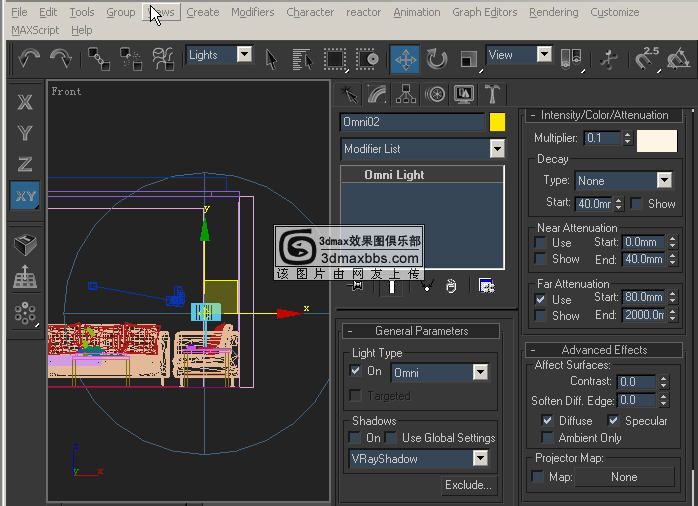Collapse the Intensity/Color/Attenuation rollout

tap(604, 115)
